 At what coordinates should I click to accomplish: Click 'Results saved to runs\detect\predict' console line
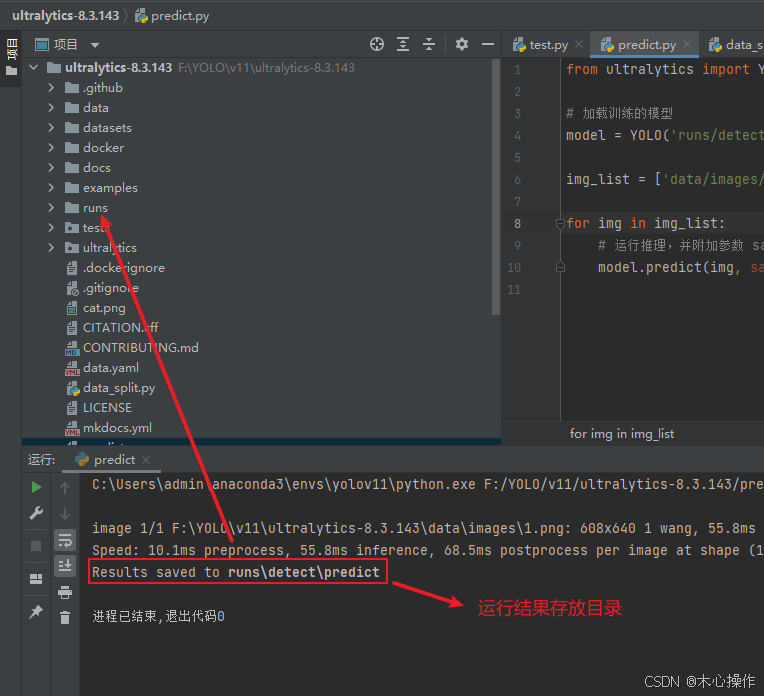(236, 572)
